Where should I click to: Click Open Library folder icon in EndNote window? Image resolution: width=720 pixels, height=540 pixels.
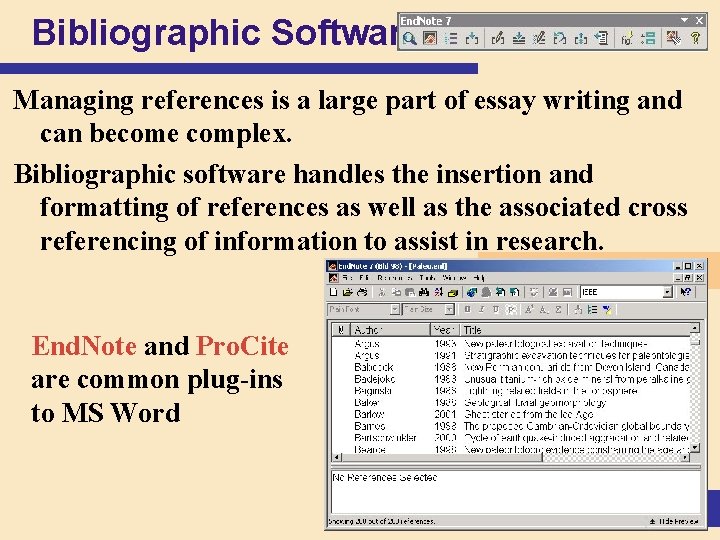(x=348, y=292)
